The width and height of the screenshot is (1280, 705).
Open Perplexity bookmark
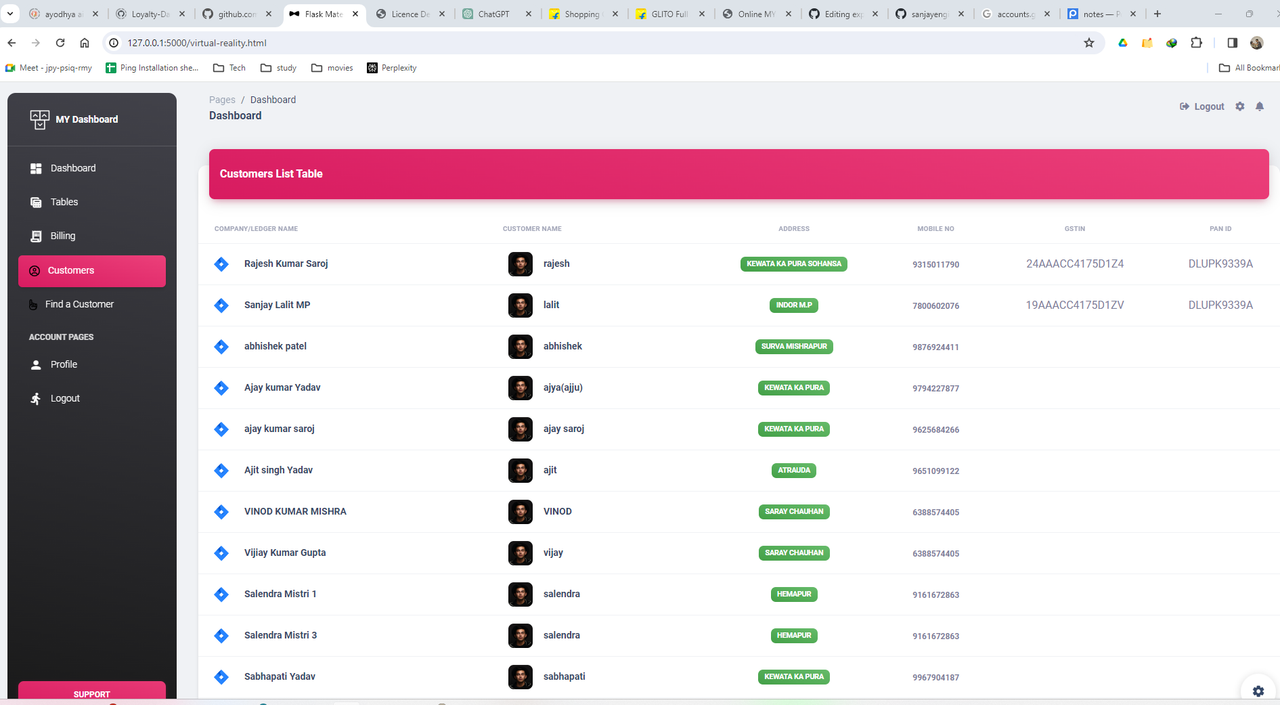391,68
